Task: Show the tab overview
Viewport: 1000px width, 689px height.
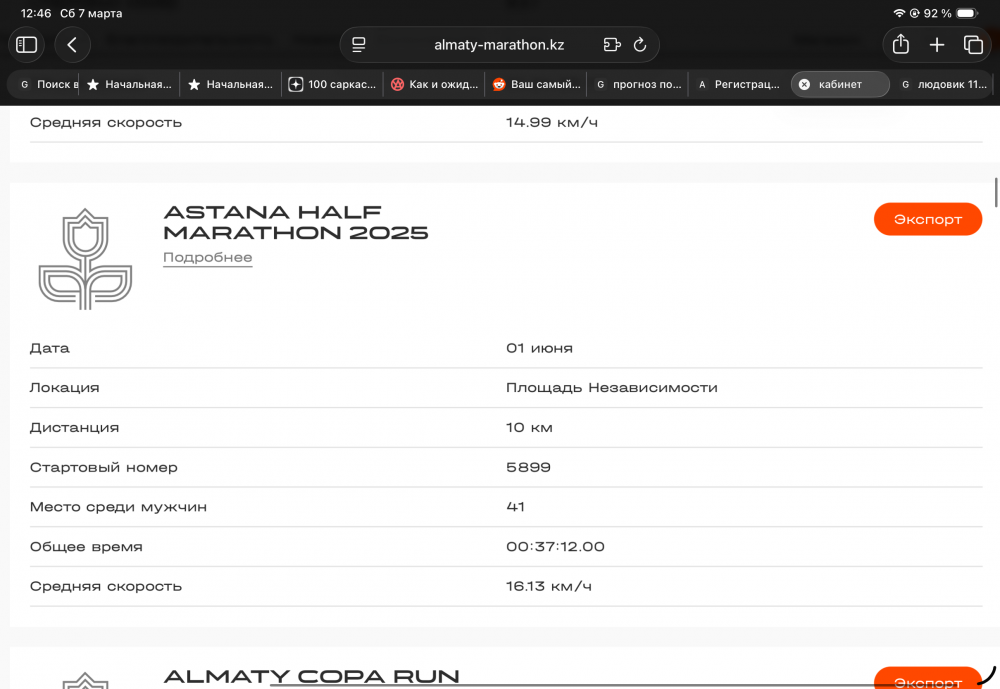Action: pyautogui.click(x=973, y=45)
